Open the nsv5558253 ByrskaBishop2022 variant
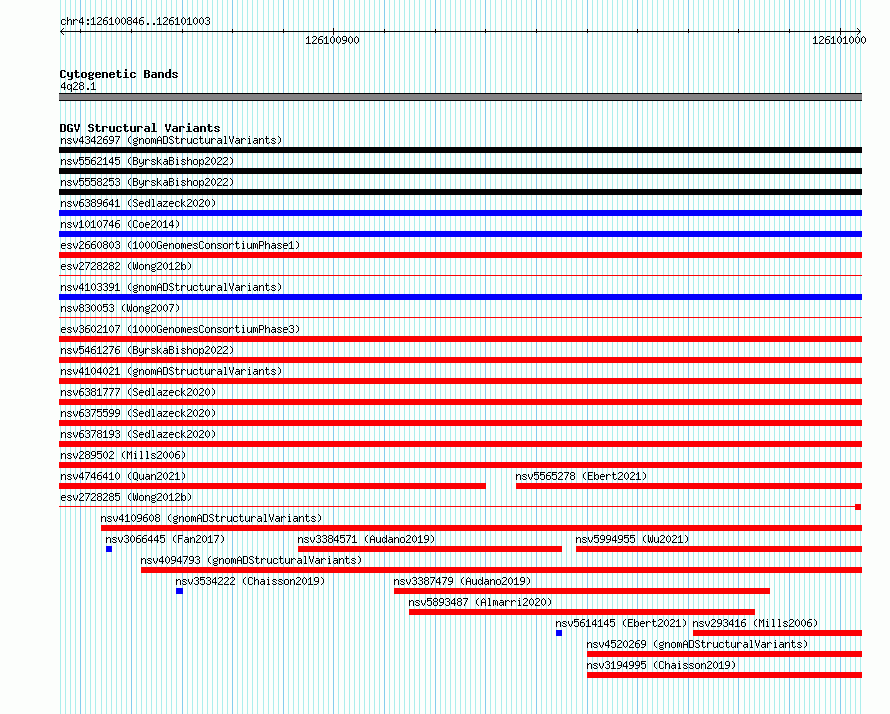The height and width of the screenshot is (714, 890). click(147, 182)
